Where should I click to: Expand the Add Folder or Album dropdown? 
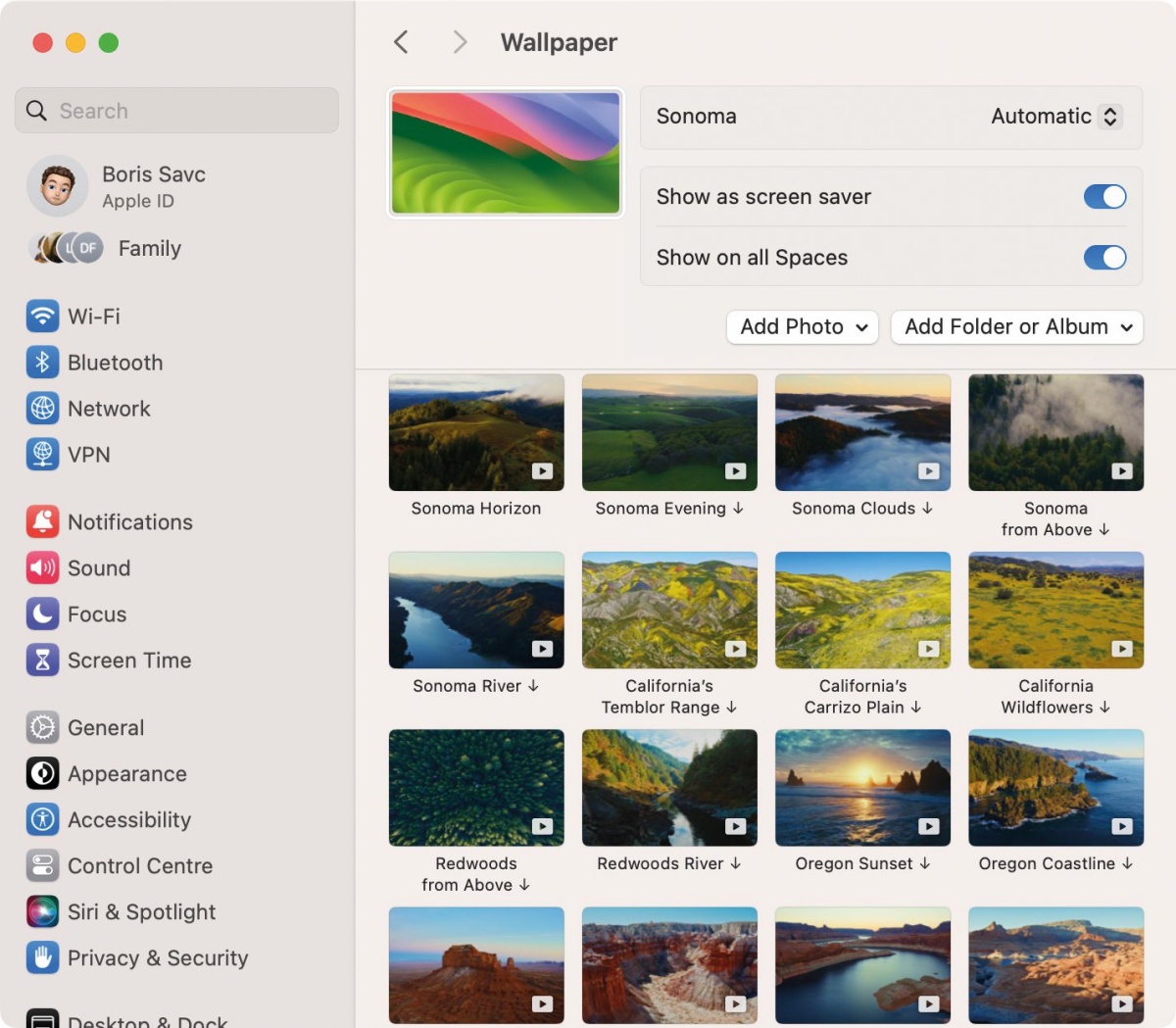(x=1017, y=327)
